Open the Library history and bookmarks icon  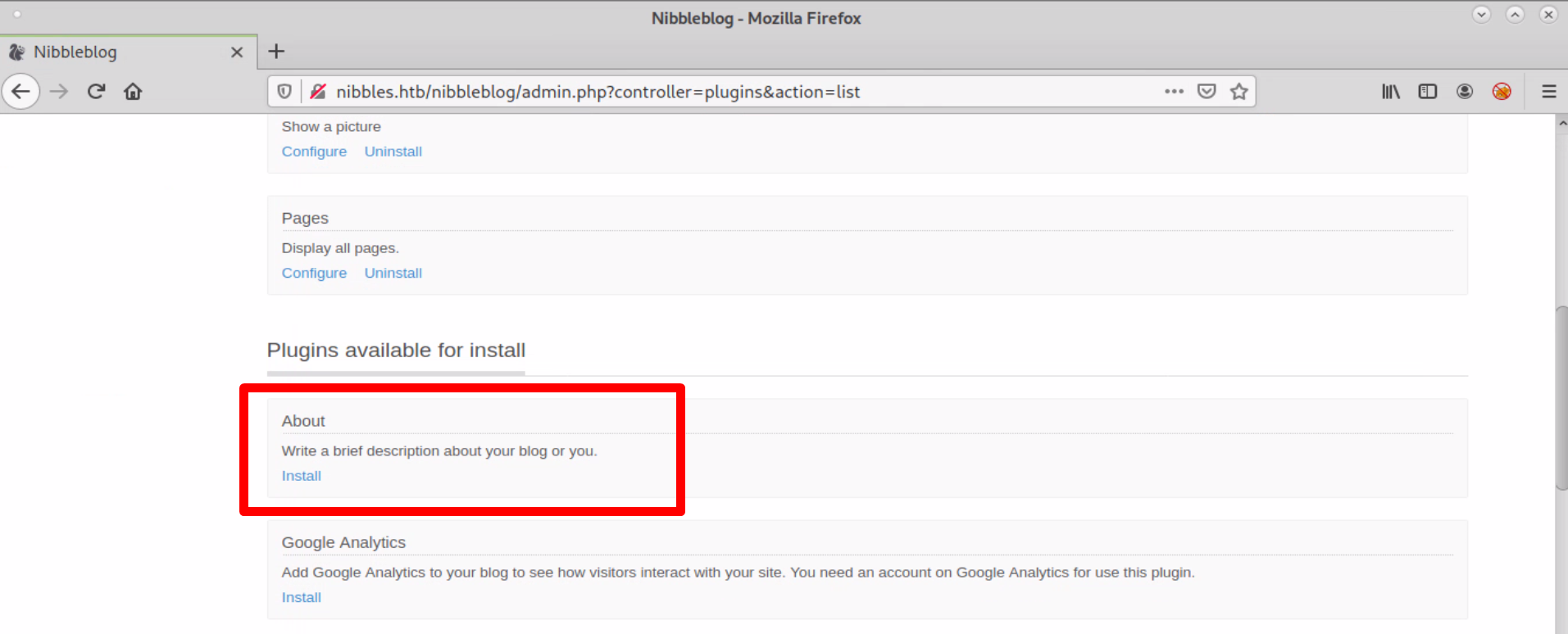tap(1390, 92)
